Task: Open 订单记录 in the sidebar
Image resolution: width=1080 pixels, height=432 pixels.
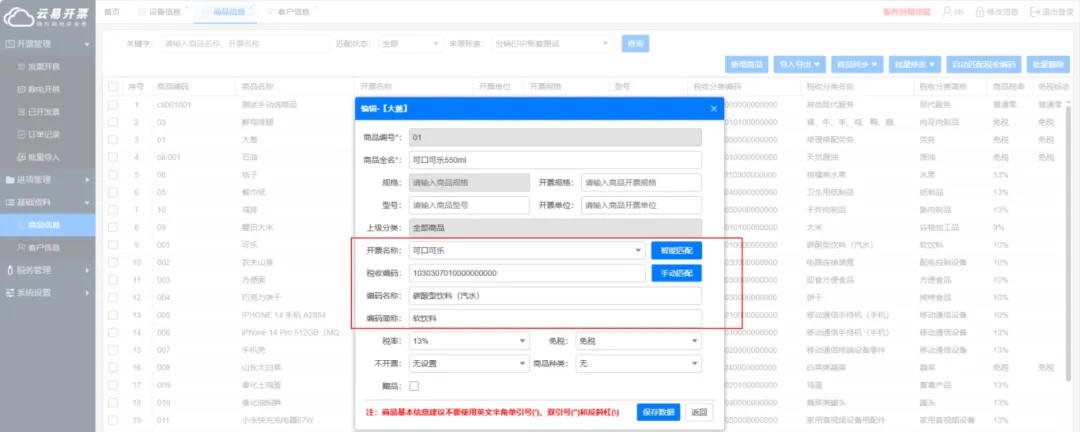Action: [44, 134]
